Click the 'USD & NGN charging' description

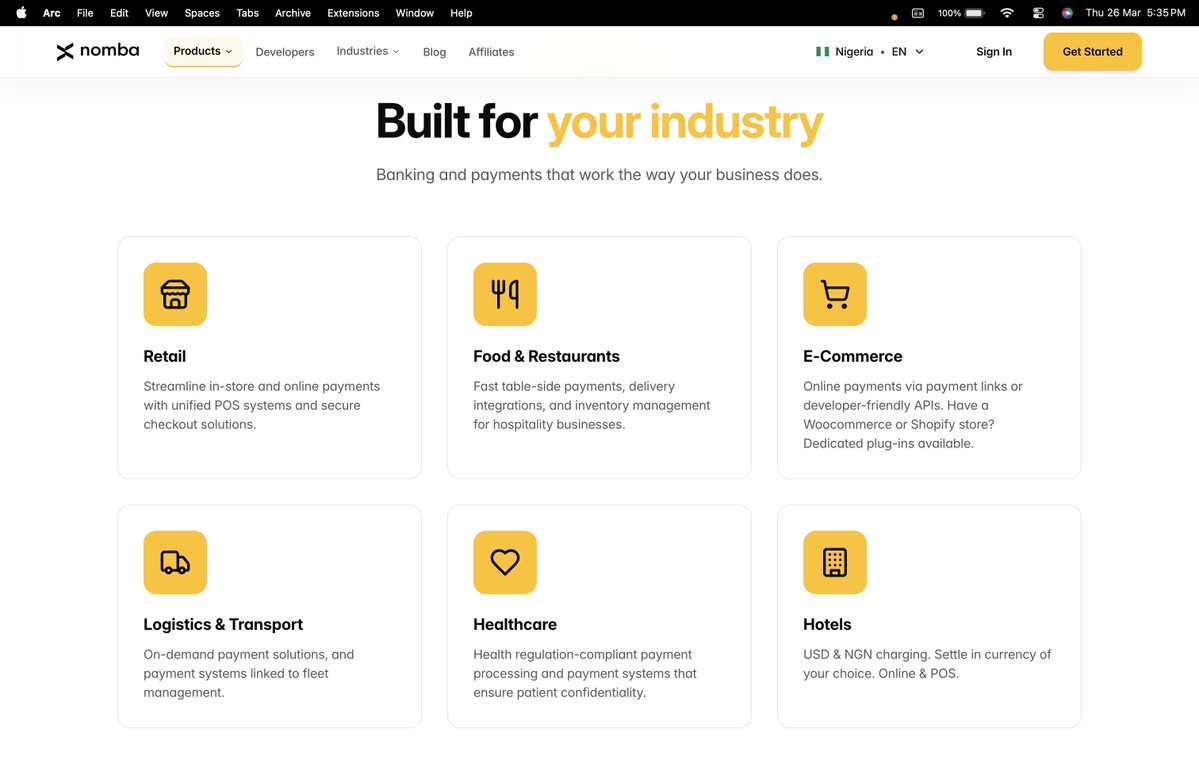(927, 664)
